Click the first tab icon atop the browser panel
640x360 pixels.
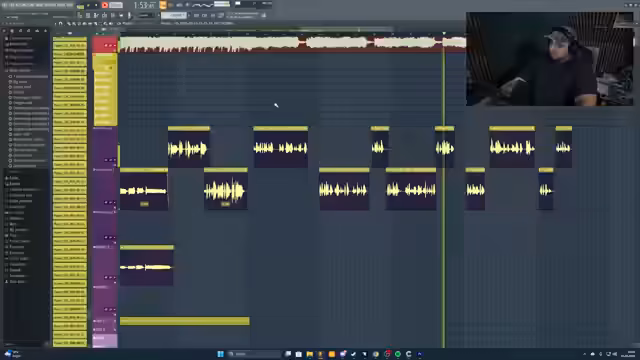click(4, 31)
